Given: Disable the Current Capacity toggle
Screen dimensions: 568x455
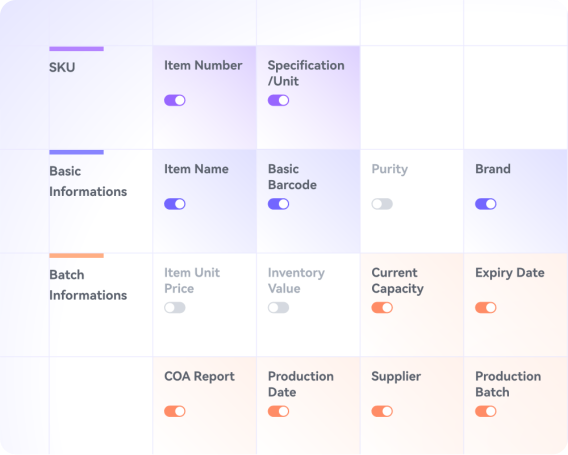Looking at the screenshot, I should coord(382,308).
